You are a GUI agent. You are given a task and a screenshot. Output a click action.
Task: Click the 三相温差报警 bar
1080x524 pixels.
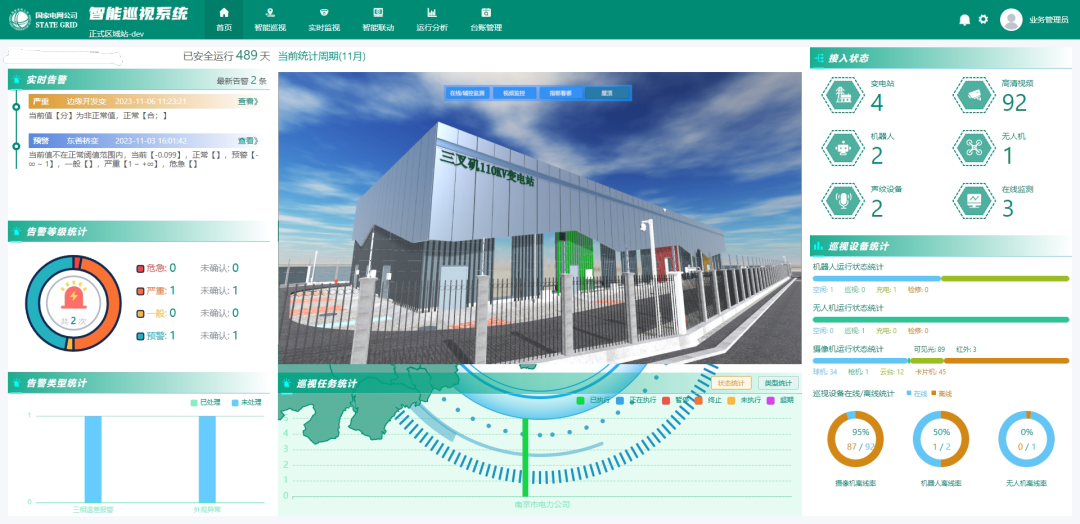93,459
